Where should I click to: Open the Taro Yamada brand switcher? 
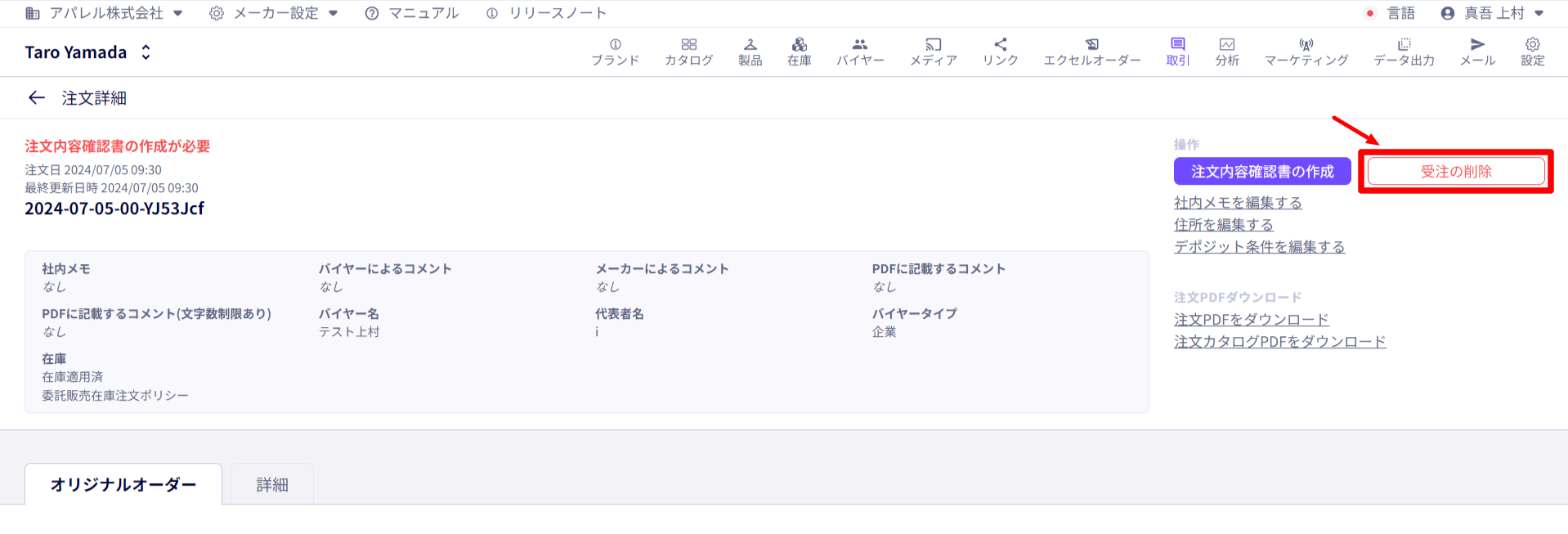coord(88,52)
